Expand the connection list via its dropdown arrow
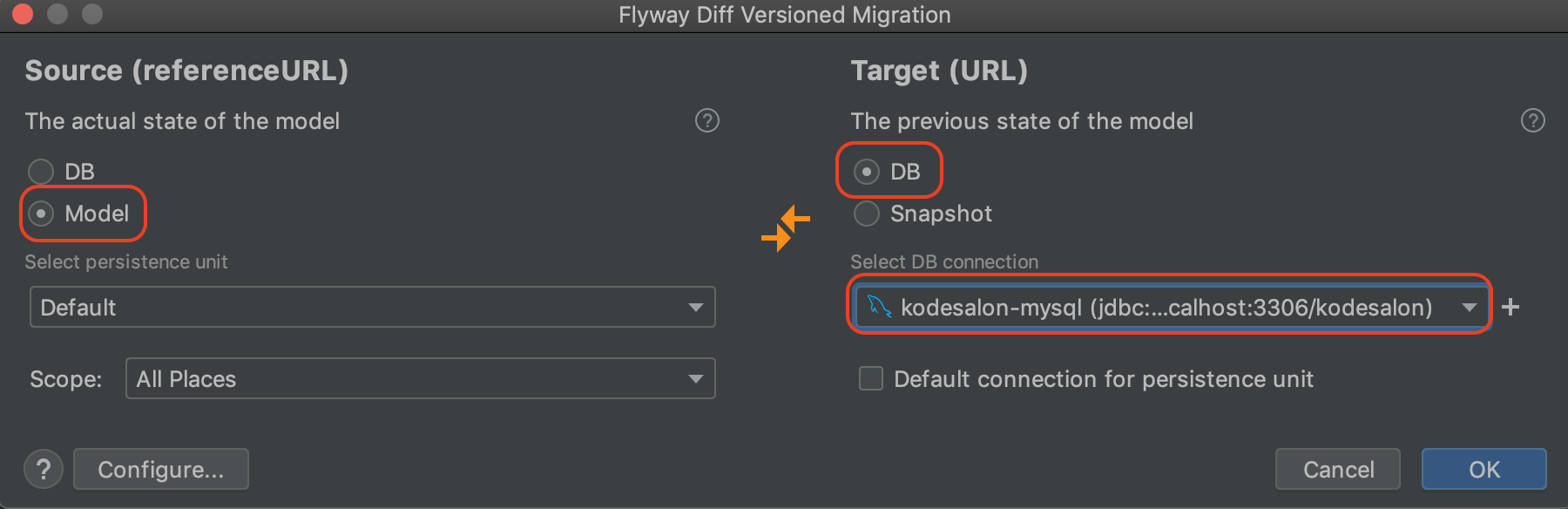The height and width of the screenshot is (509, 1568). click(x=1470, y=306)
